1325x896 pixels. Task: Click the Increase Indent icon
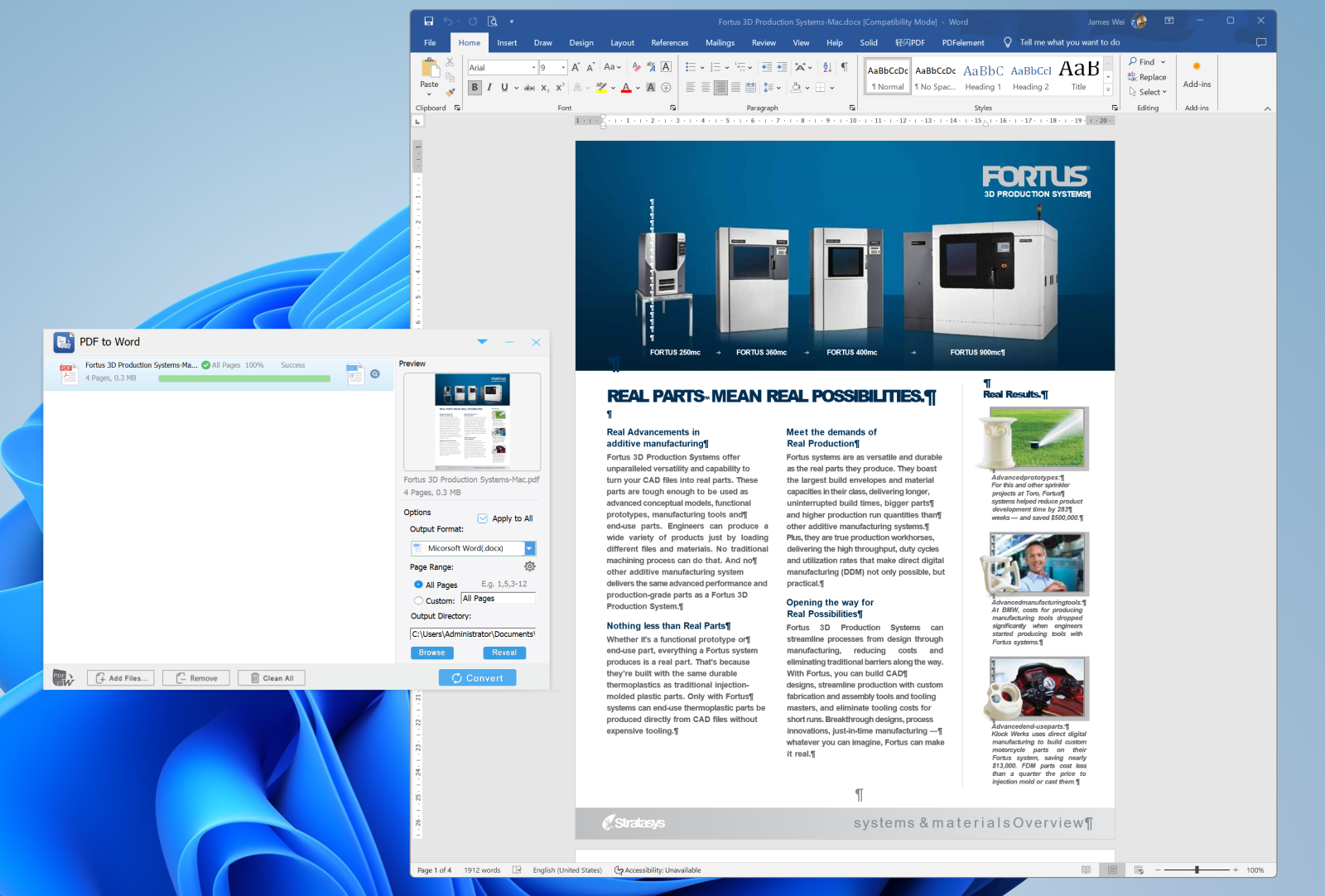pyautogui.click(x=782, y=67)
